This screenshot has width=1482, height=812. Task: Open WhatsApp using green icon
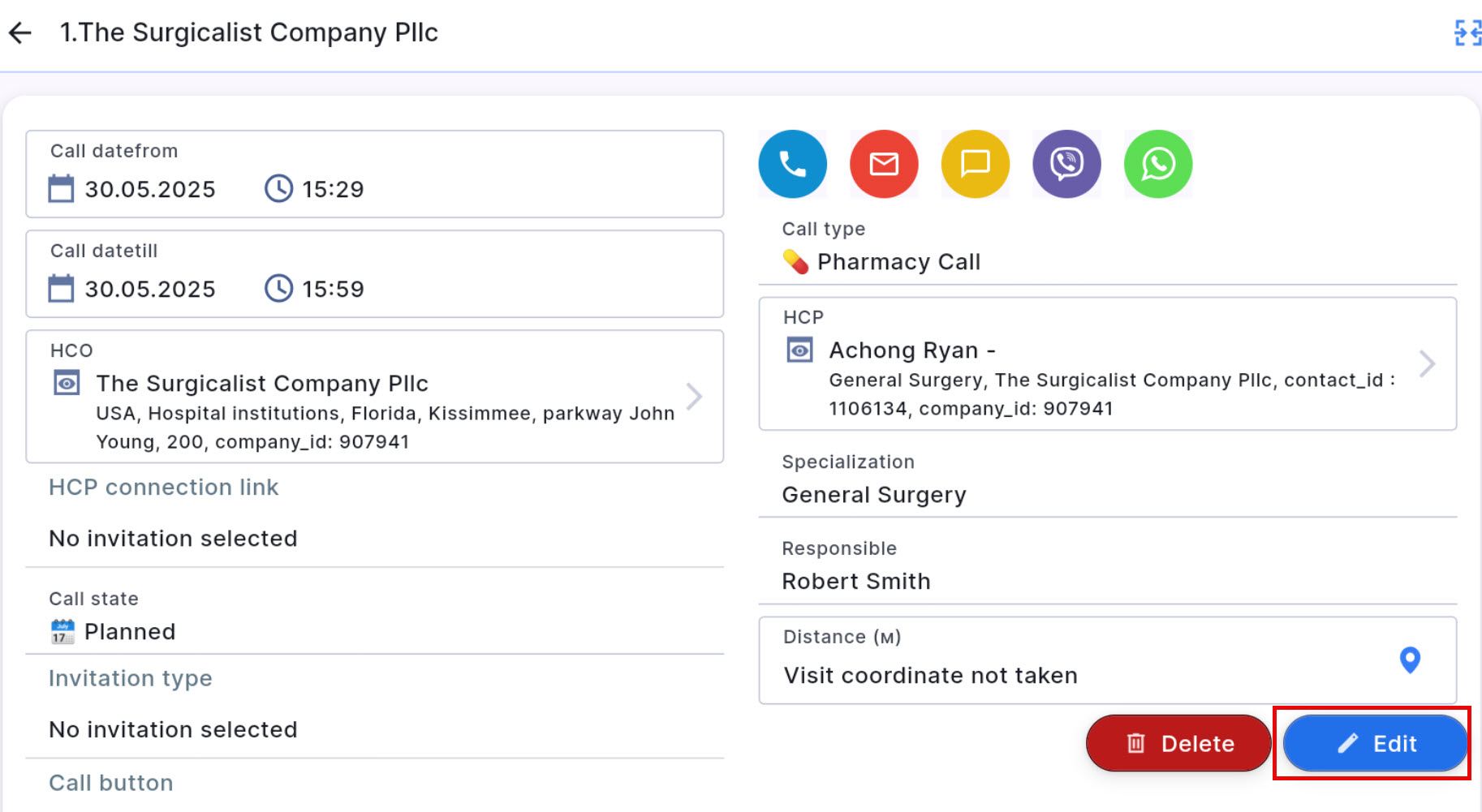1158,164
